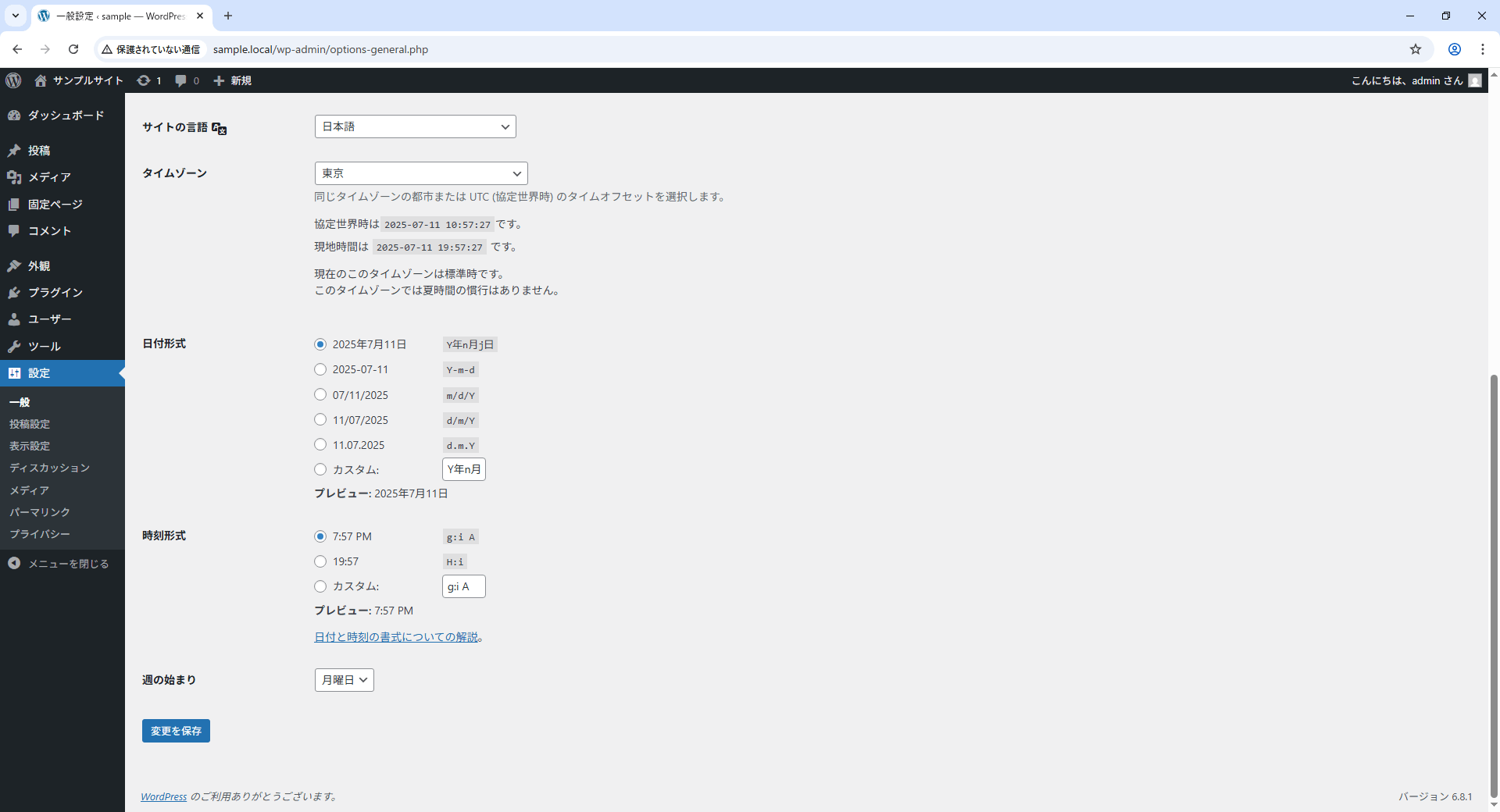The image size is (1500, 812).
Task: Click the browser address bar URL
Action: click(320, 49)
